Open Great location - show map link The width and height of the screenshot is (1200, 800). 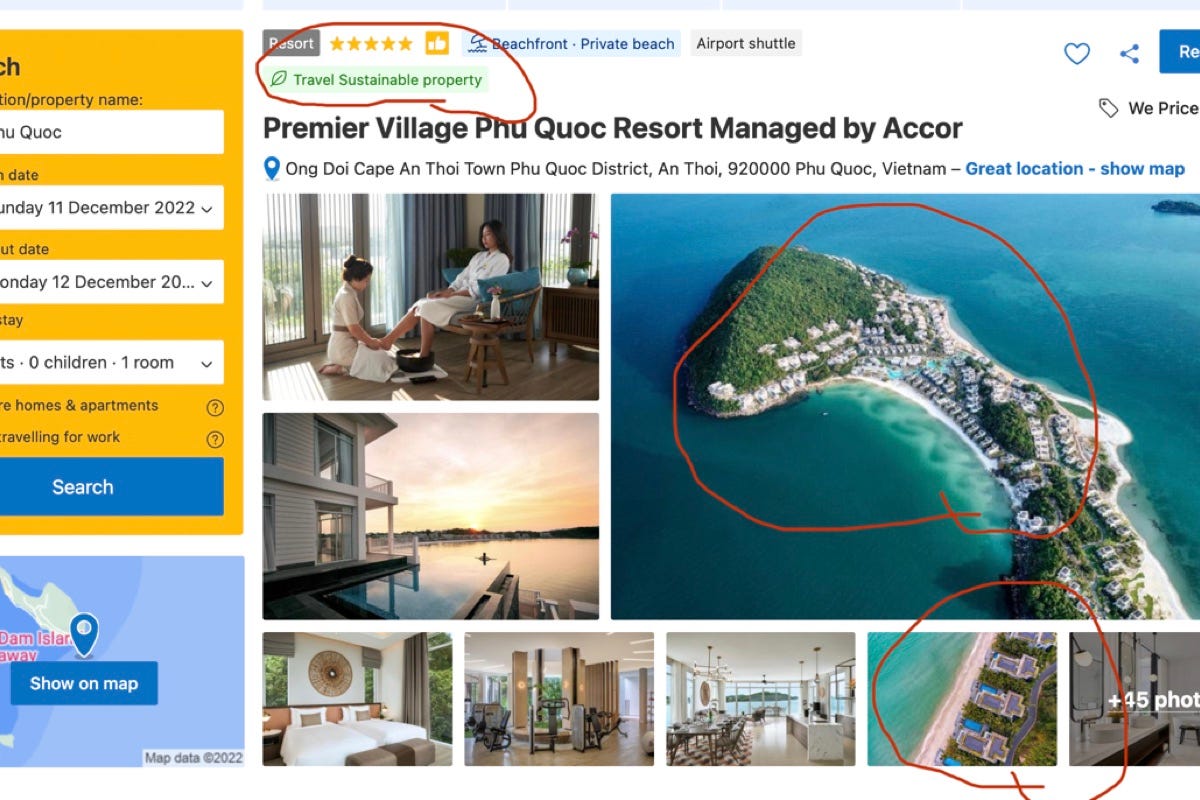click(x=1075, y=169)
